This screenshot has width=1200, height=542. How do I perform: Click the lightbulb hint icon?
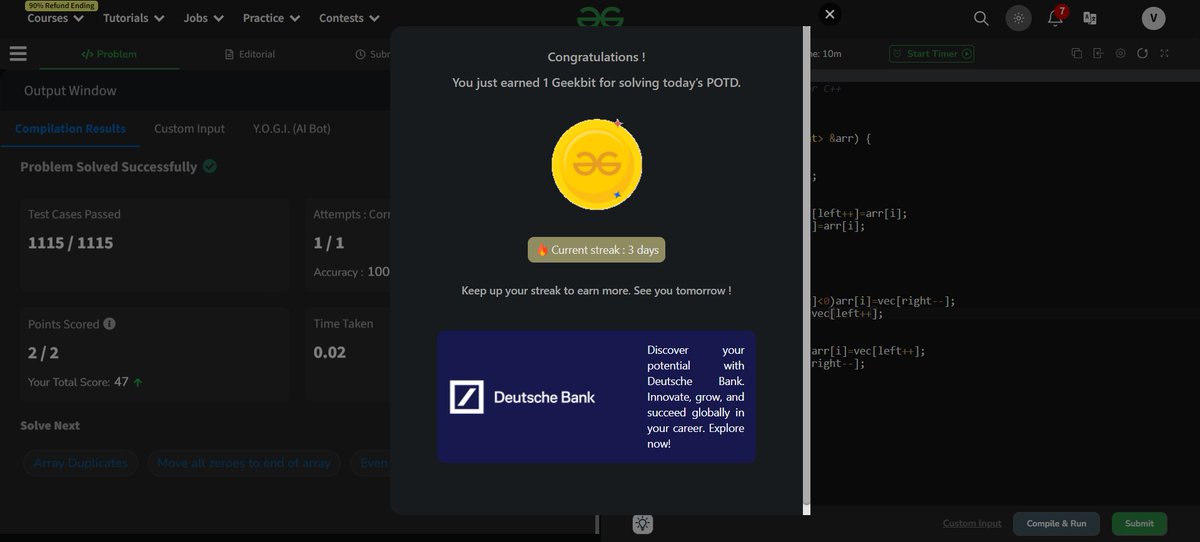[x=642, y=523]
